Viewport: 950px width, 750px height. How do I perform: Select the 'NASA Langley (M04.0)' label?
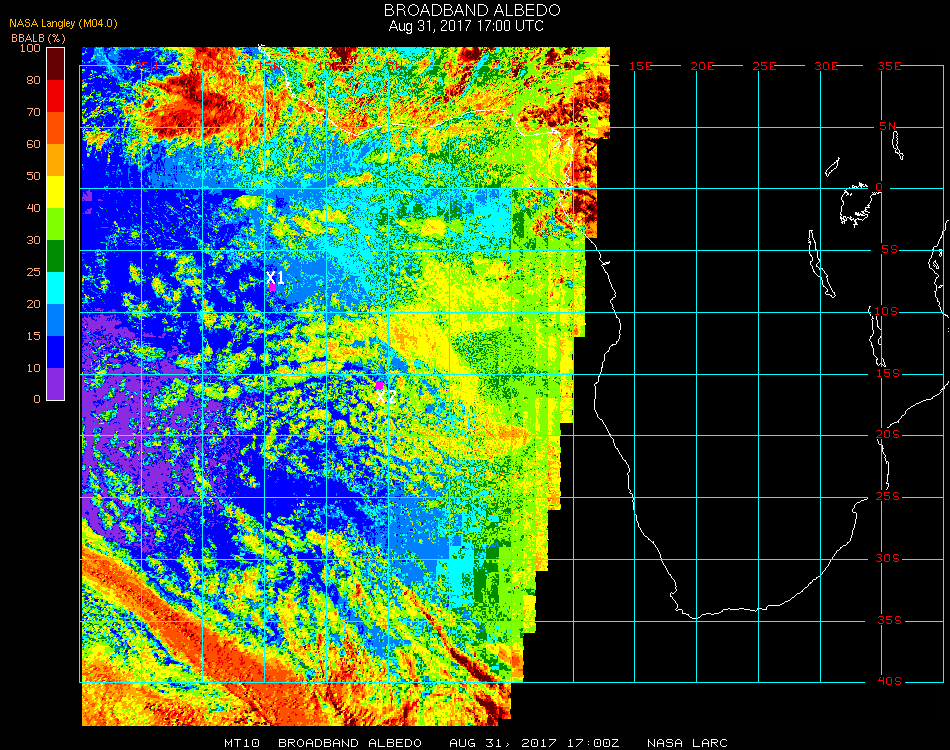(63, 24)
